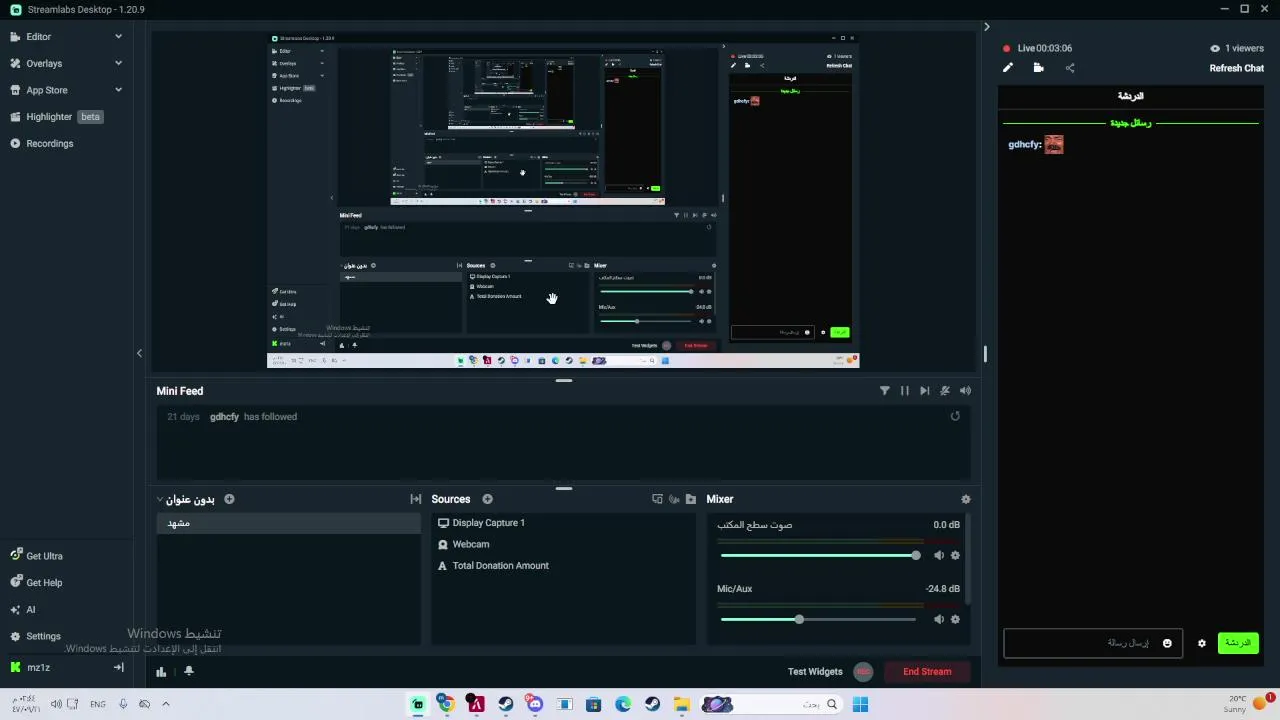
Task: Mute the desktop audio (0.0 dB) channel
Action: 939,555
